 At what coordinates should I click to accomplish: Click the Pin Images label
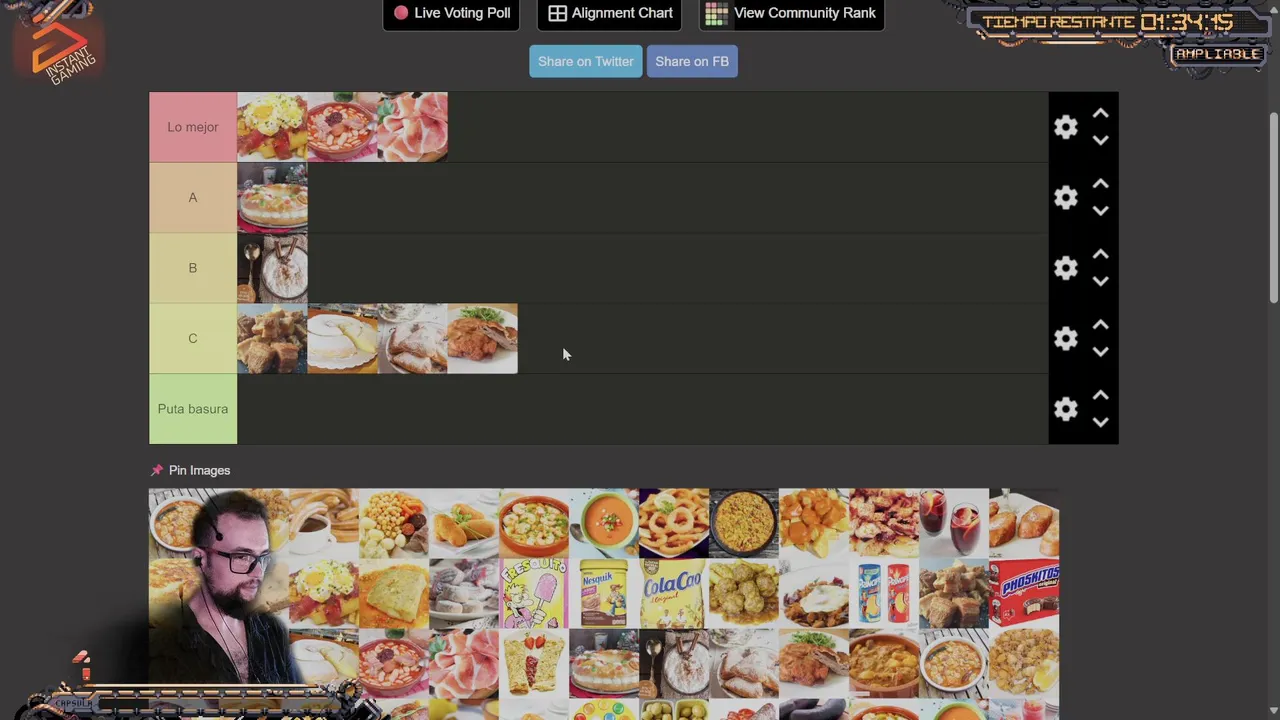pos(199,470)
